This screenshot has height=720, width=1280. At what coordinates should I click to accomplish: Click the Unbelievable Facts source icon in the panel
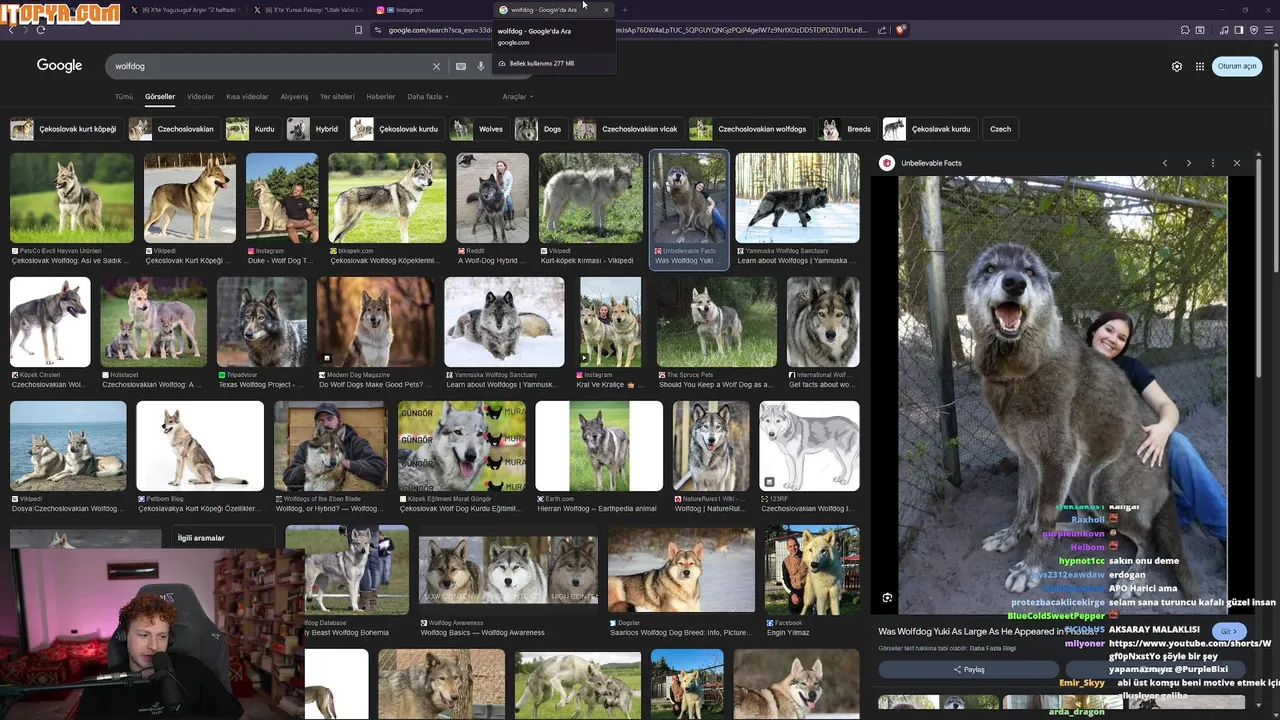[886, 163]
